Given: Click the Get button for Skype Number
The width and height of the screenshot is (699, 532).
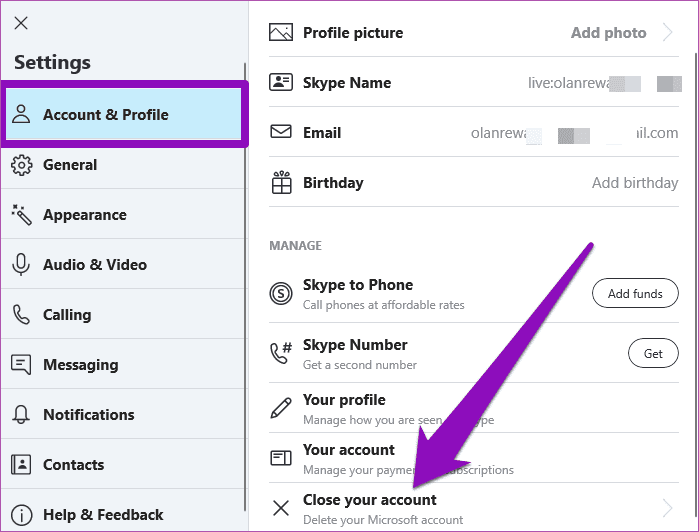Looking at the screenshot, I should point(653,353).
